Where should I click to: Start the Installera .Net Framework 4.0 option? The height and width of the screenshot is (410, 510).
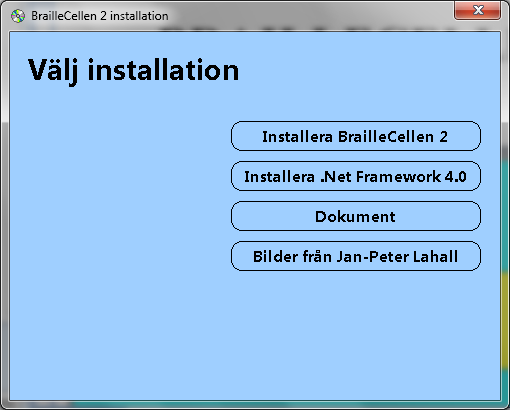tap(356, 176)
